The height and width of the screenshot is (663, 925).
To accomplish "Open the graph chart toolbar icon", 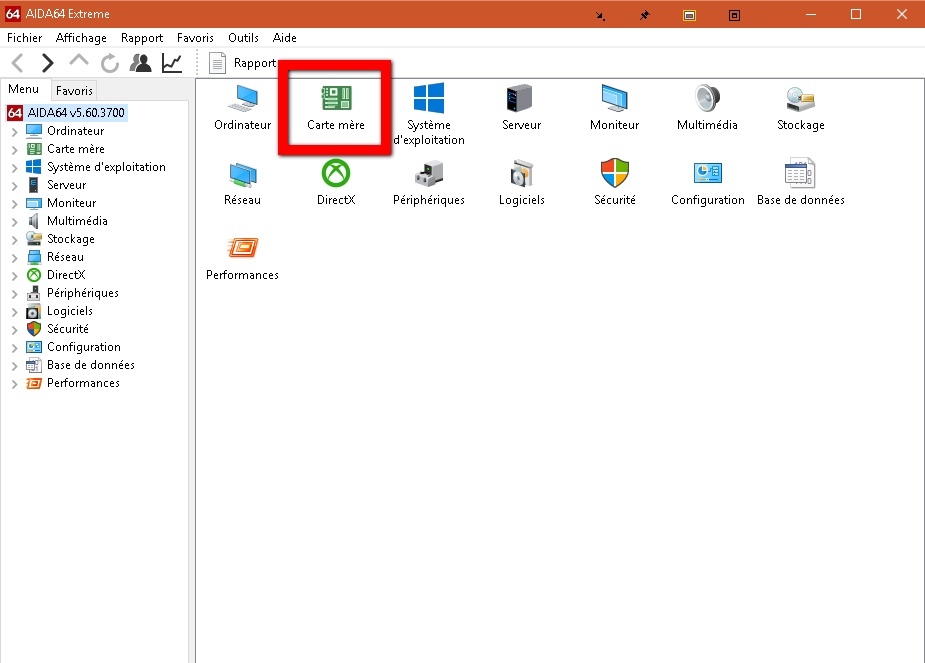I will click(x=172, y=63).
